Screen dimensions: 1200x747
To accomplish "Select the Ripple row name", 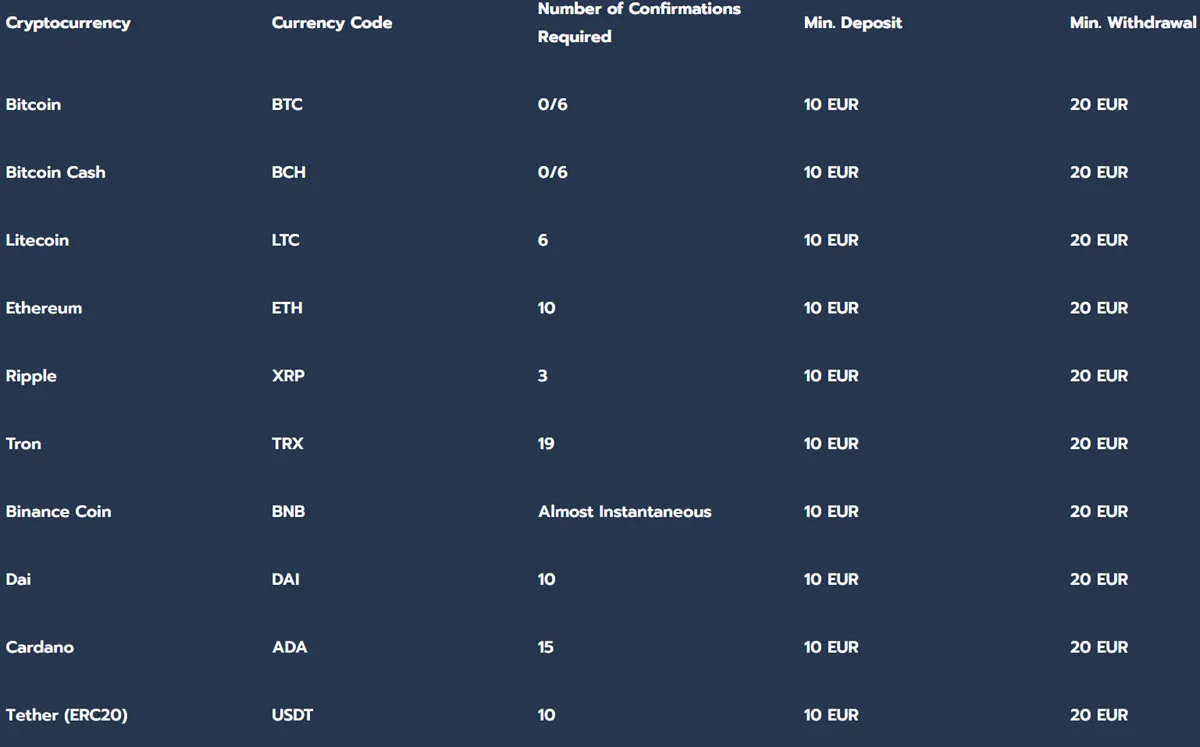I will (31, 376).
